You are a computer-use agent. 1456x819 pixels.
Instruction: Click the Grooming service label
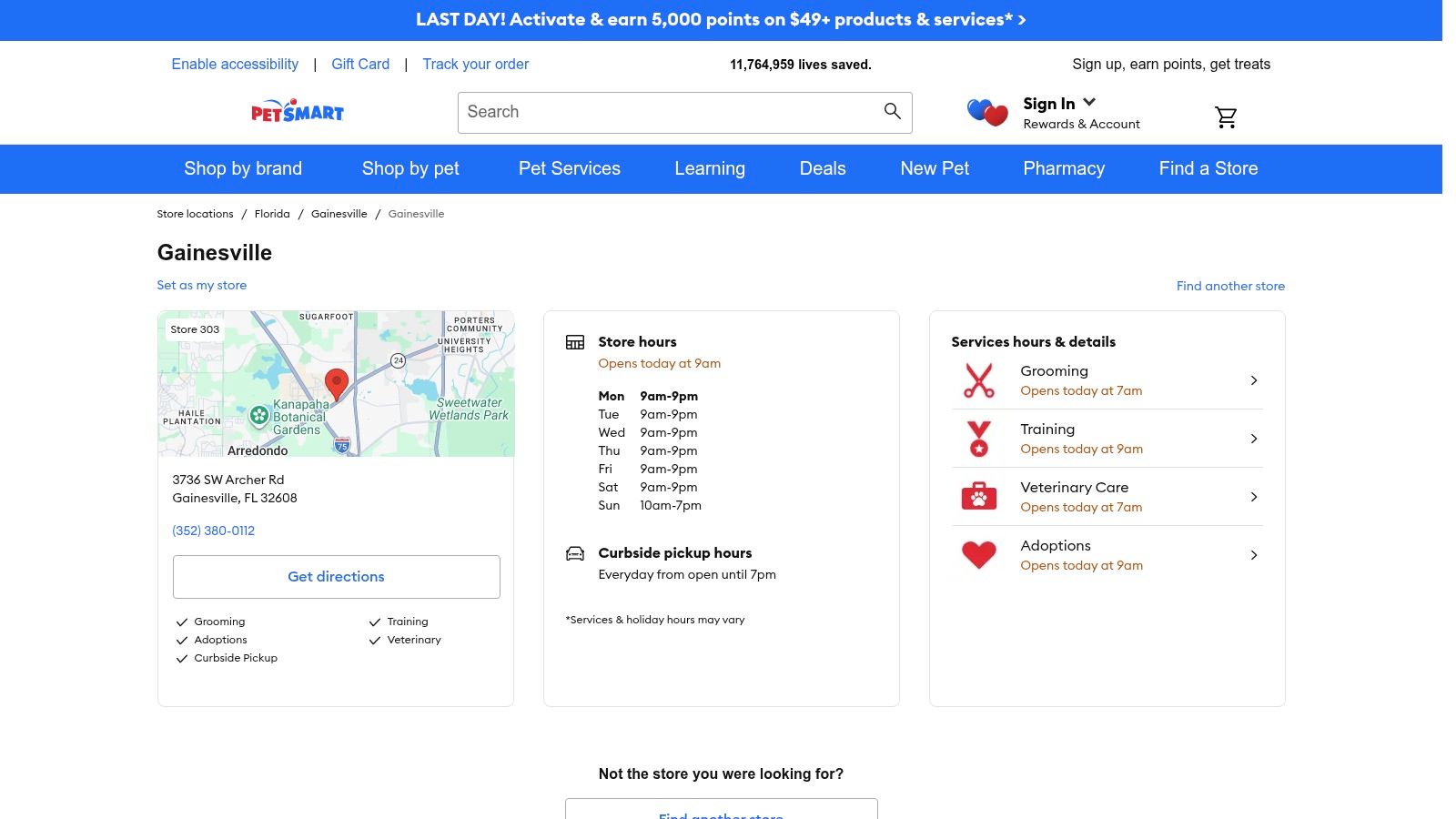click(x=1054, y=370)
